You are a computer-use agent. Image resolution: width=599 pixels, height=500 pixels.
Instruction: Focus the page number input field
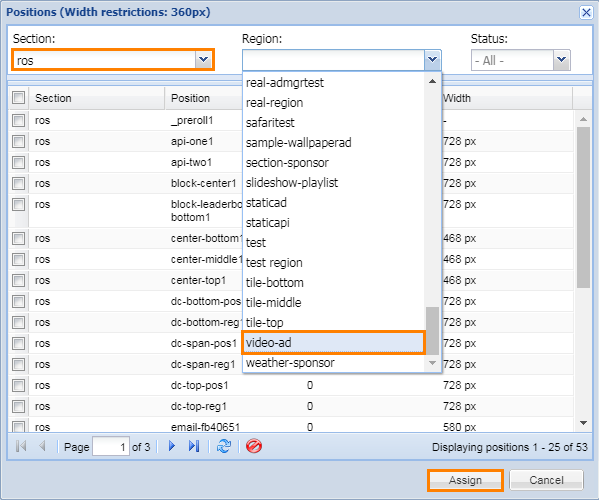click(111, 447)
